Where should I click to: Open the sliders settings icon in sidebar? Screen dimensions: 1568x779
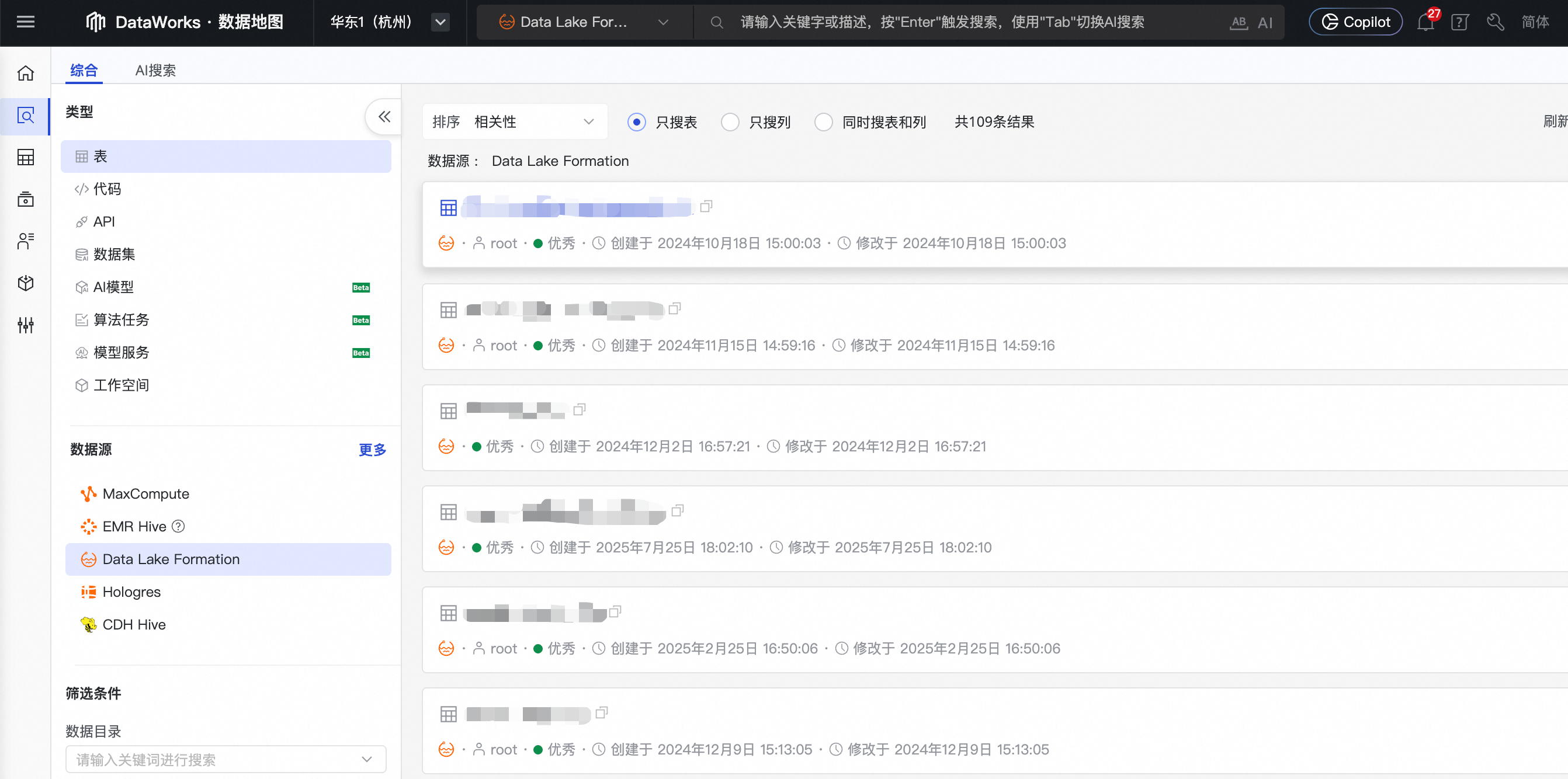click(25, 325)
